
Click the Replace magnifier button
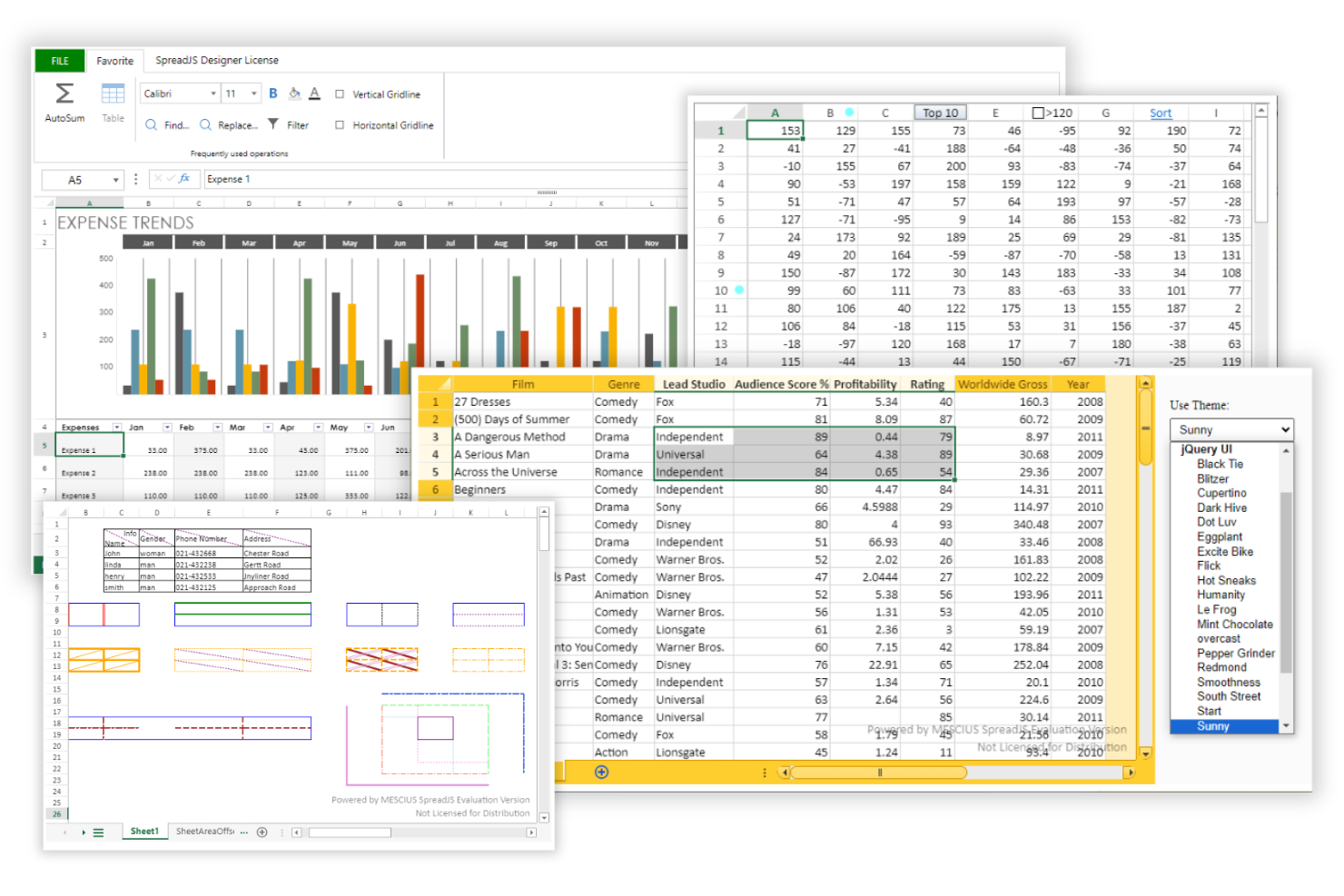(229, 125)
